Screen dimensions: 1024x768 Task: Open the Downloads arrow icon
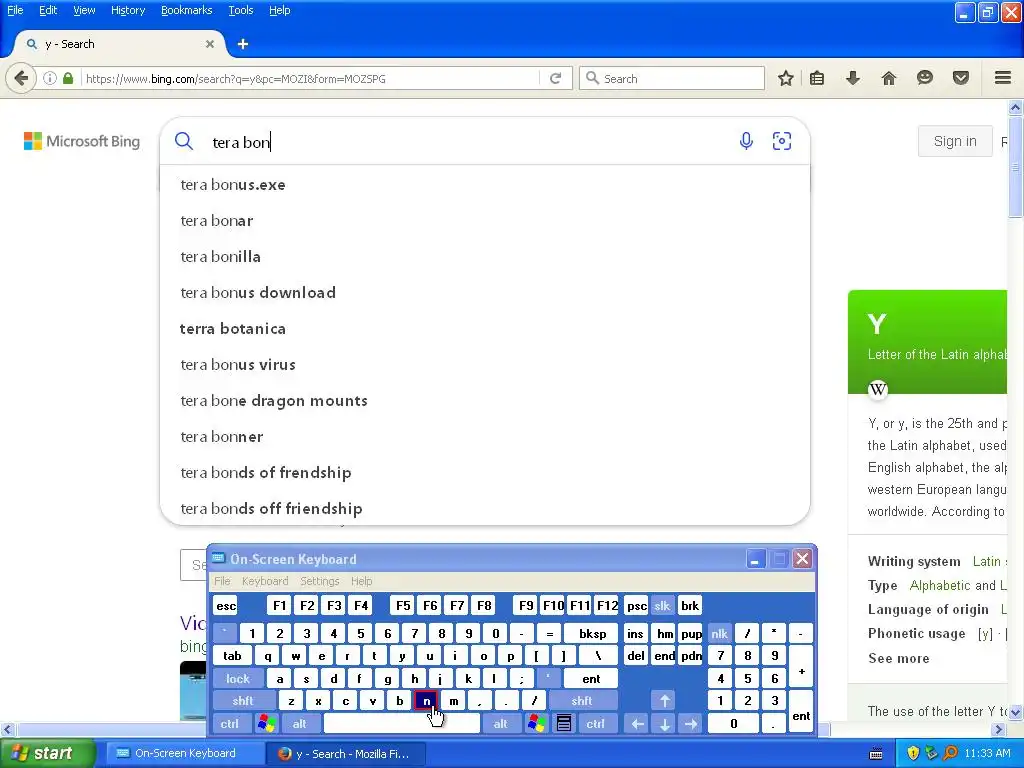(853, 78)
